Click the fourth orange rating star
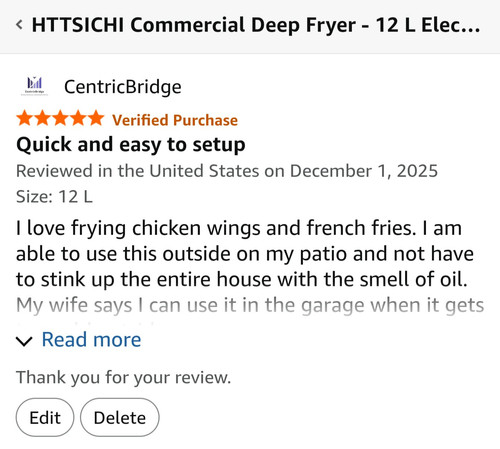Image resolution: width=500 pixels, height=449 pixels. tap(78, 118)
